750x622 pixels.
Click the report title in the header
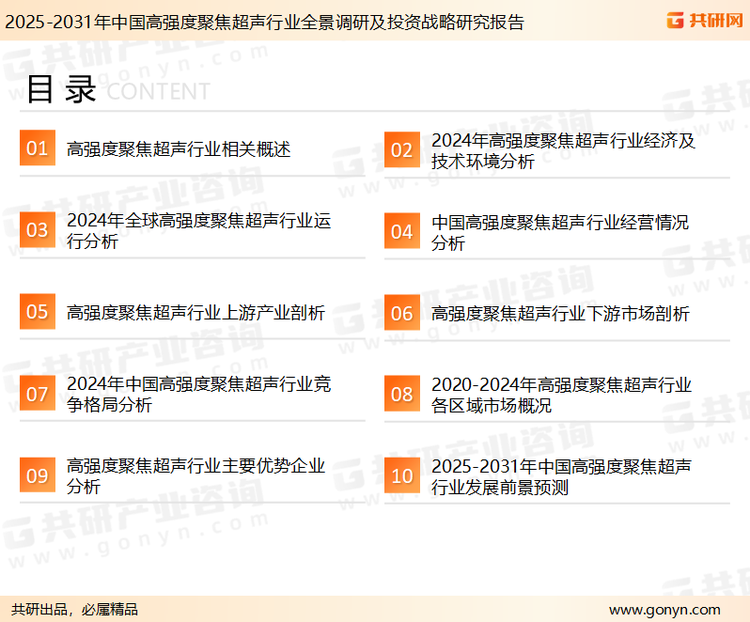pyautogui.click(x=263, y=22)
